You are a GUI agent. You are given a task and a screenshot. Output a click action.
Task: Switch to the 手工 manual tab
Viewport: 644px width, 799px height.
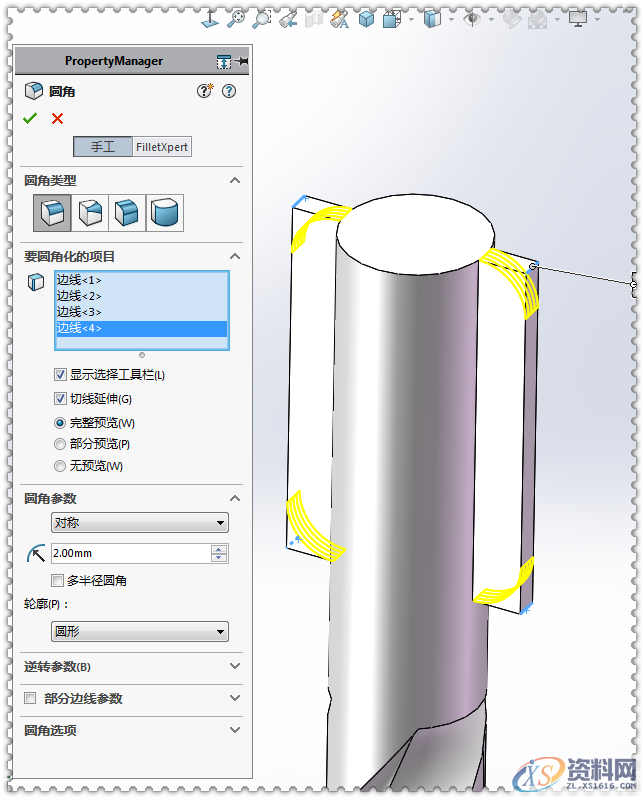pos(103,147)
